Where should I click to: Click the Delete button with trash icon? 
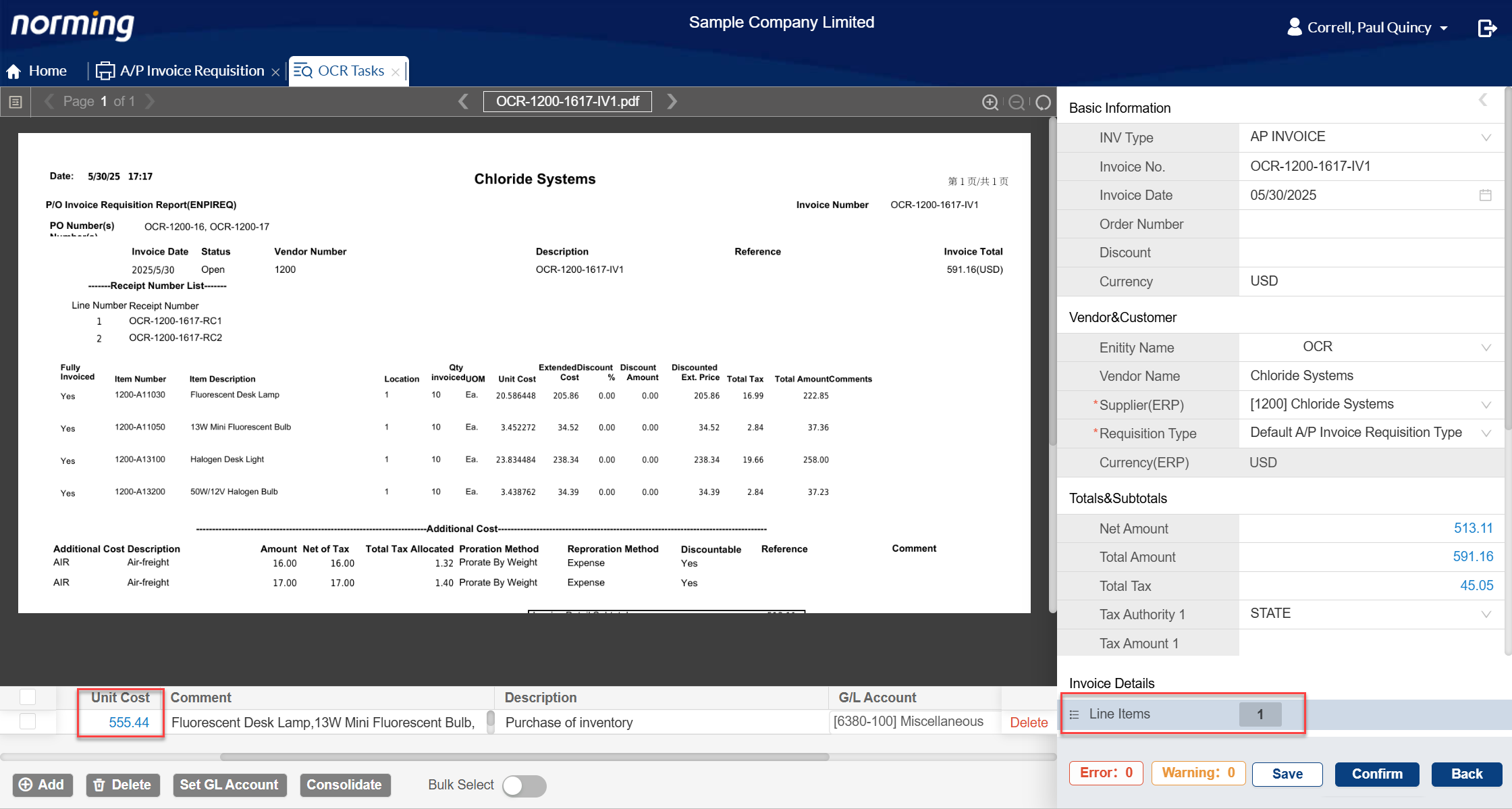tap(123, 785)
